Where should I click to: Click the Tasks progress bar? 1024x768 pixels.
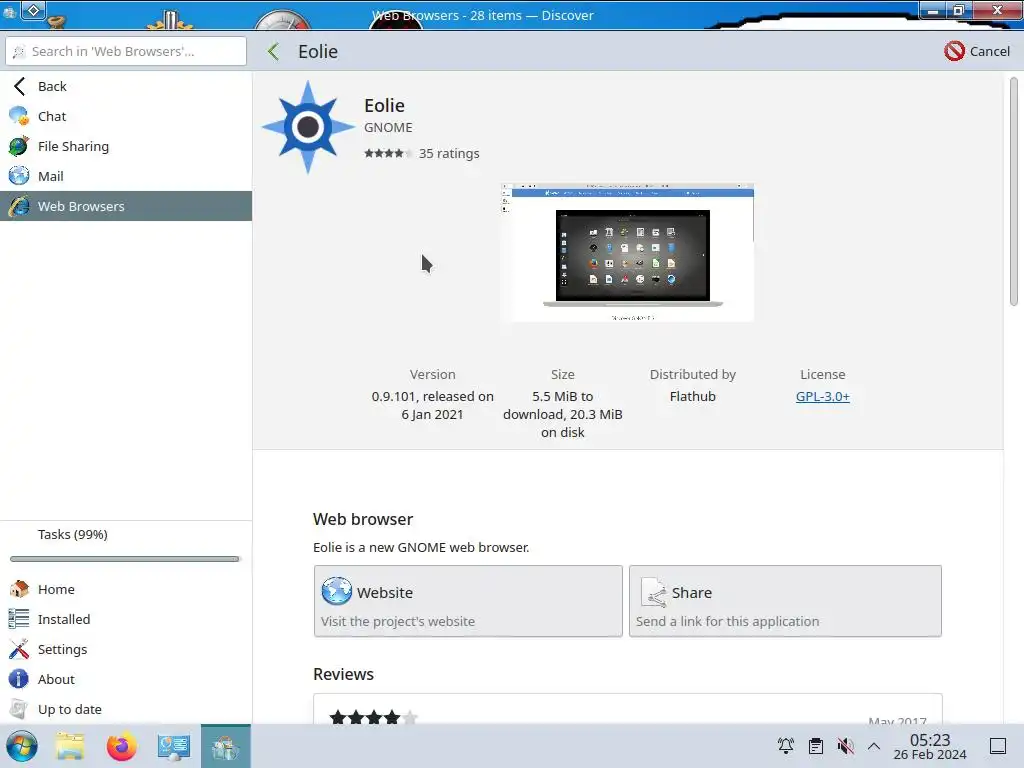click(x=125, y=559)
